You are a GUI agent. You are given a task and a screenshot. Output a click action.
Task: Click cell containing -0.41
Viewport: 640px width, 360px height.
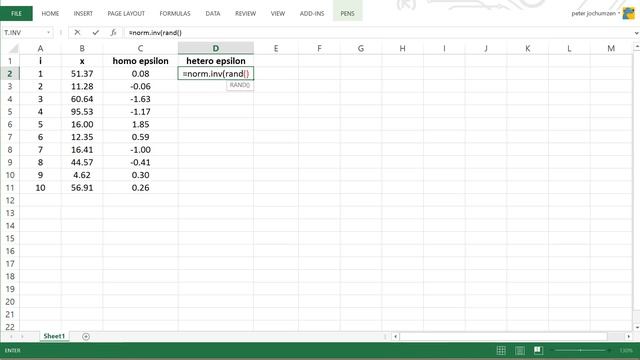140,162
